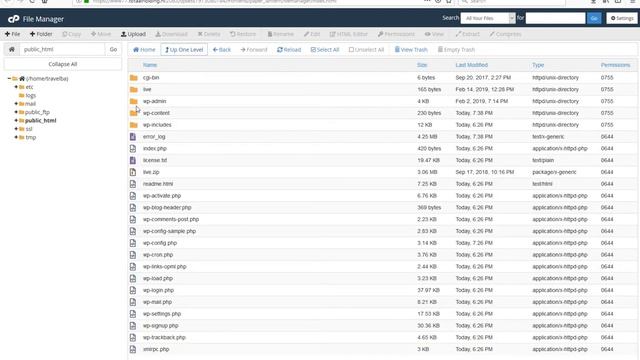The width and height of the screenshot is (640, 360).
Task: Collapse the /home root tree node
Action: [x=9, y=78]
